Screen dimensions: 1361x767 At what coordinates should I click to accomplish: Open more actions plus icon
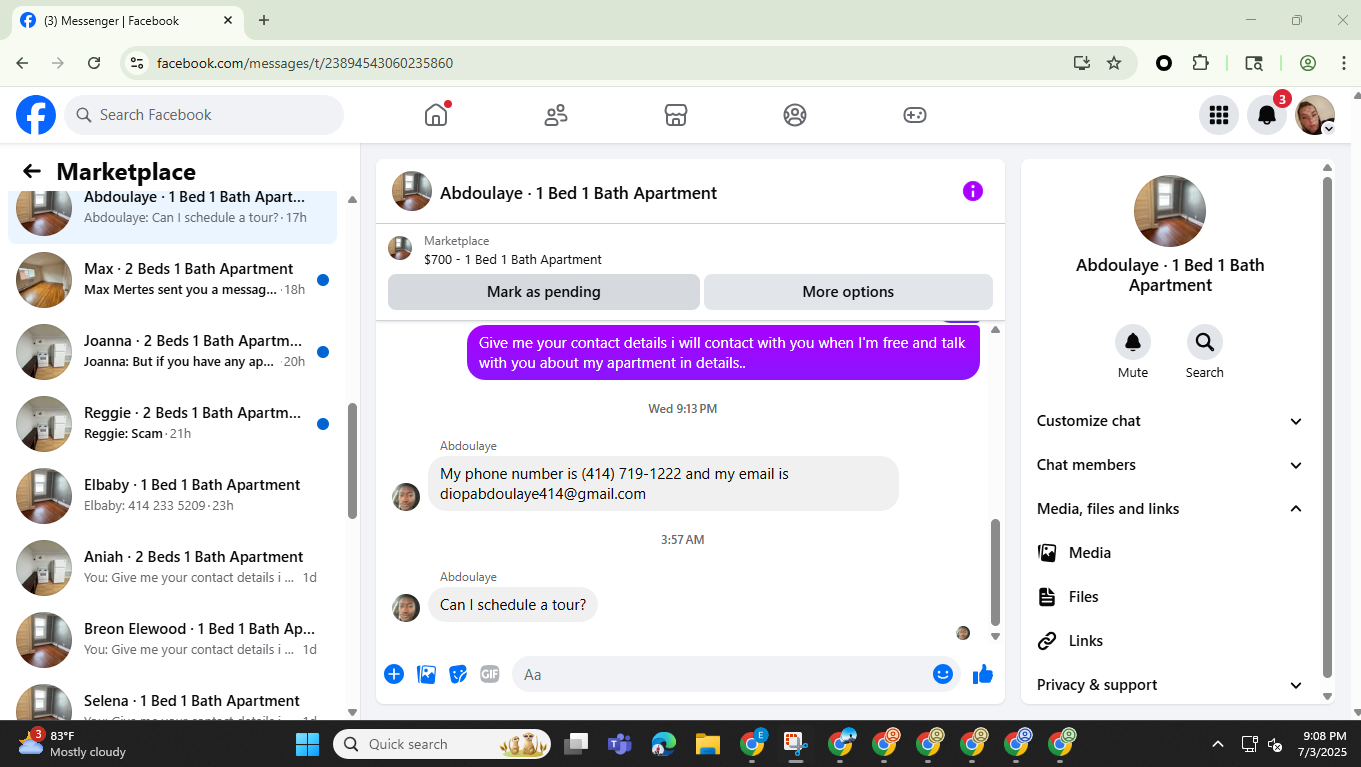[x=394, y=674]
